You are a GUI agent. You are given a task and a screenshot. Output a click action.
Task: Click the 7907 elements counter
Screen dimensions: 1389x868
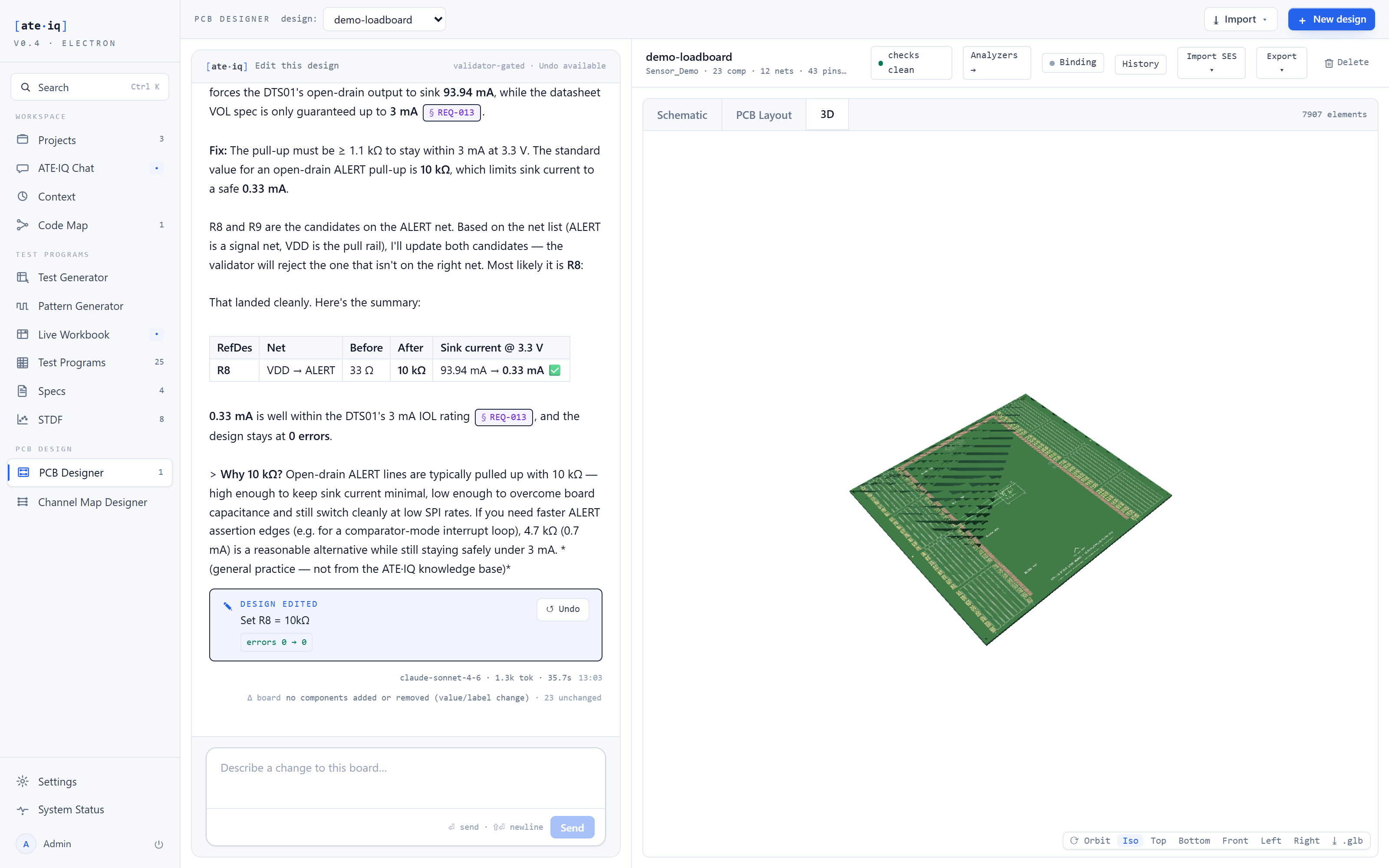coord(1334,114)
